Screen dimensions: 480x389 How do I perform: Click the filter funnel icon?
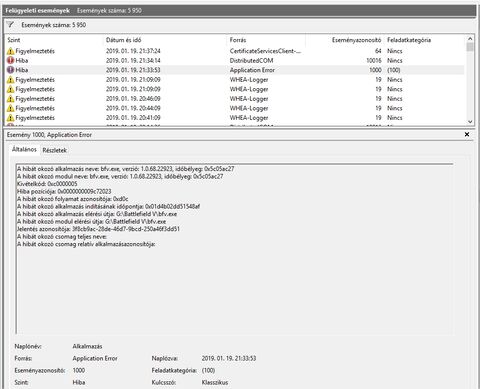(x=10, y=25)
